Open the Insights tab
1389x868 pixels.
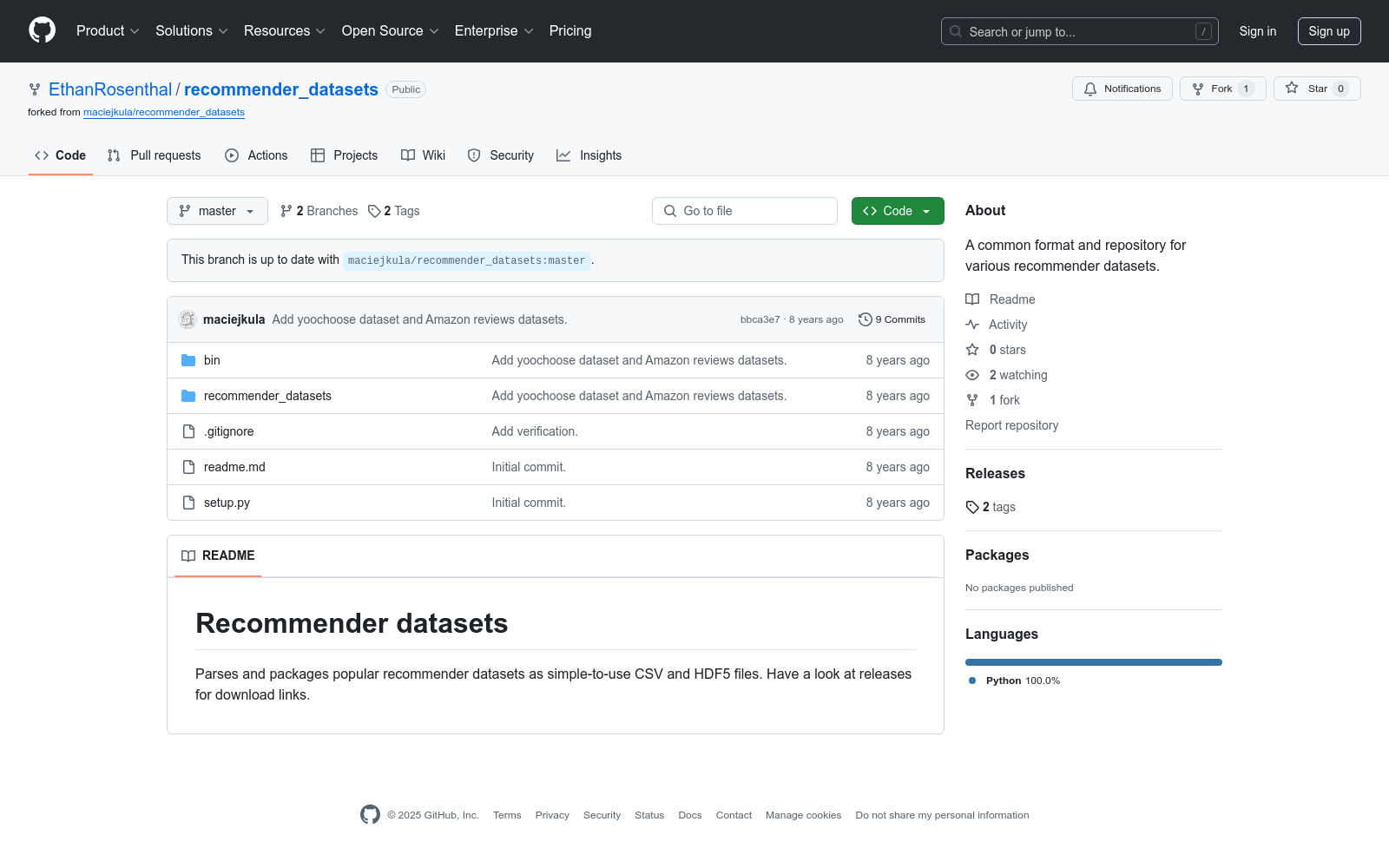(x=589, y=155)
